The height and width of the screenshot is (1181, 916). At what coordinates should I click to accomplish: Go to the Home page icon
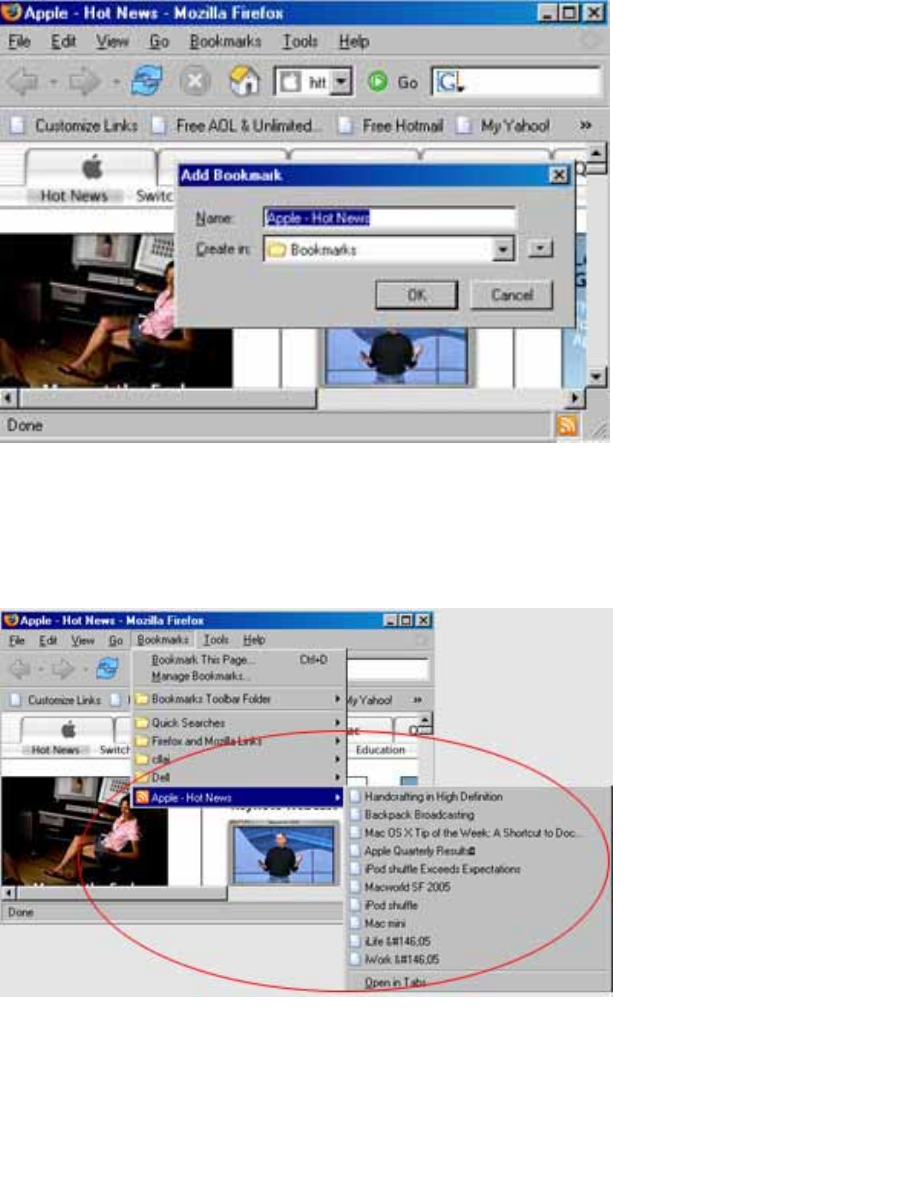click(244, 81)
